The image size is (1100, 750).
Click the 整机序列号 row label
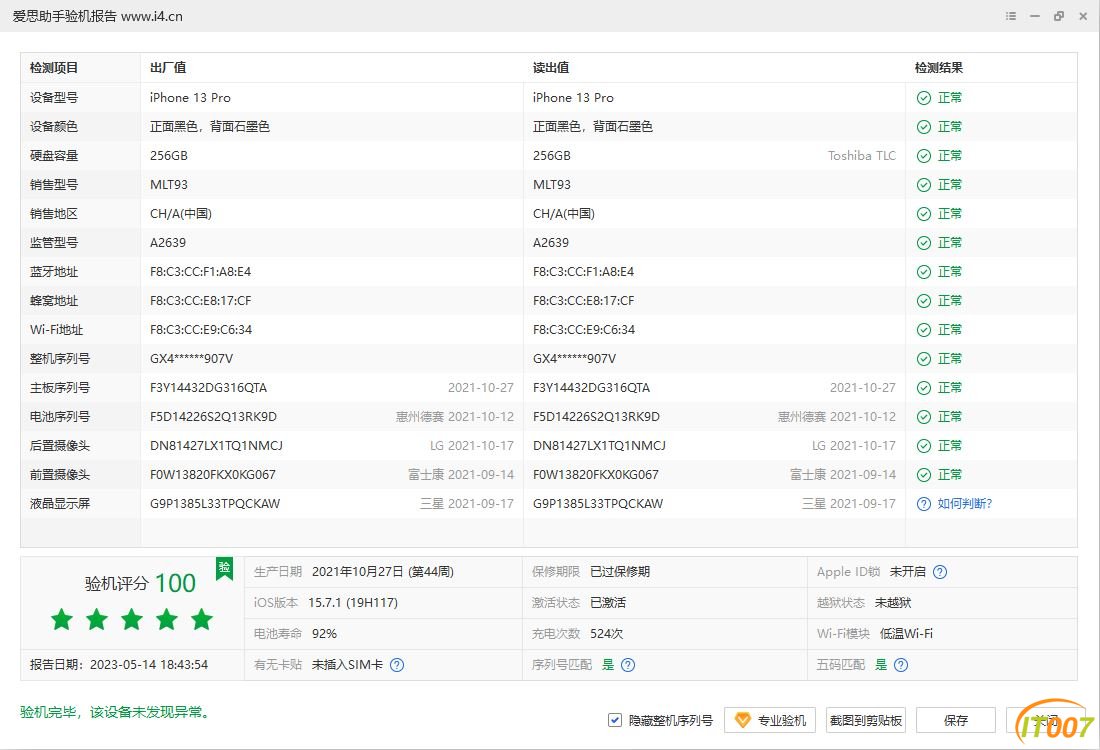click(x=60, y=359)
